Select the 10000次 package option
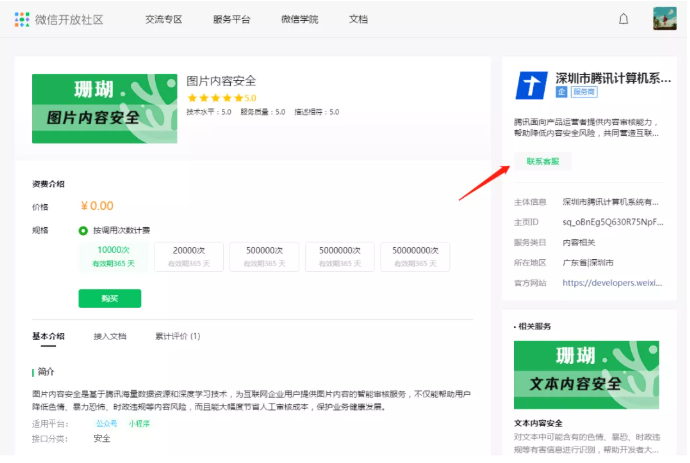The height and width of the screenshot is (463, 690). [x=114, y=257]
